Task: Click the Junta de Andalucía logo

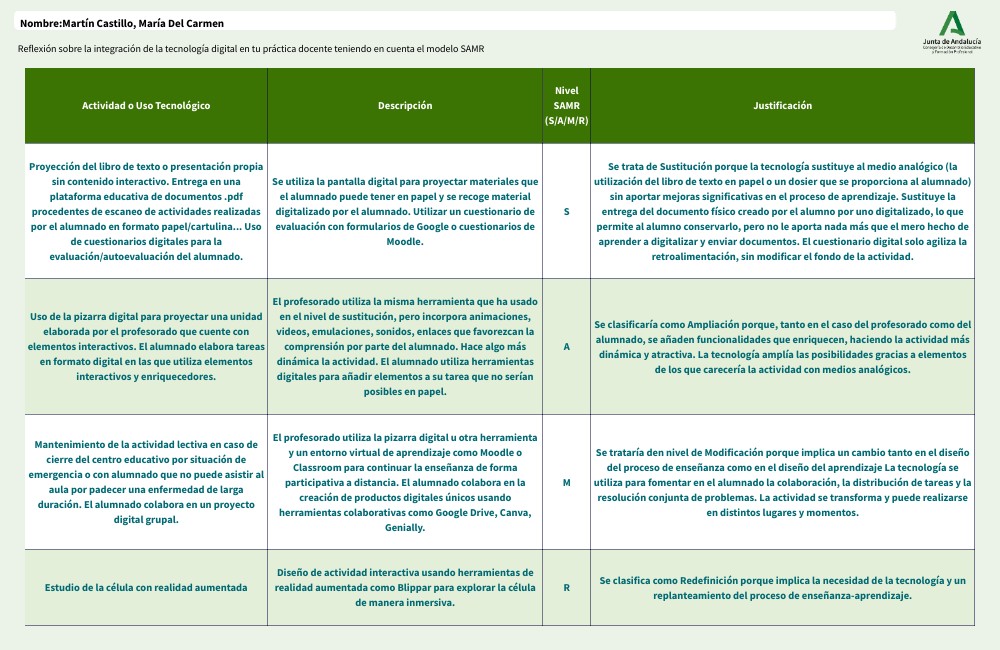Action: tap(951, 32)
